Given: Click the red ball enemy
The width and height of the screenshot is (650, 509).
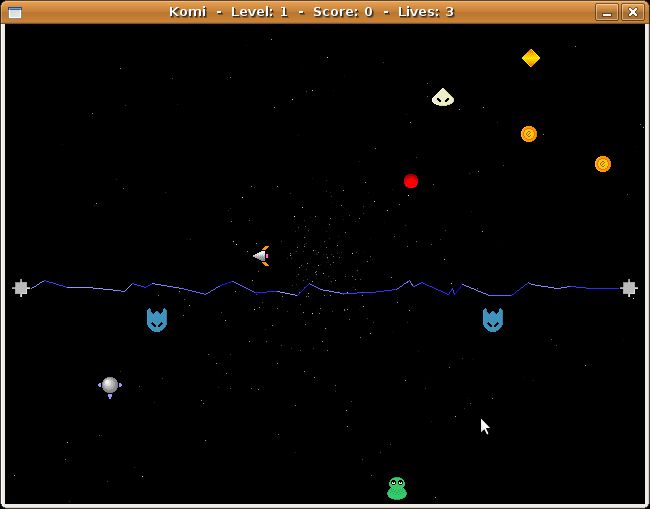Looking at the screenshot, I should 411,181.
